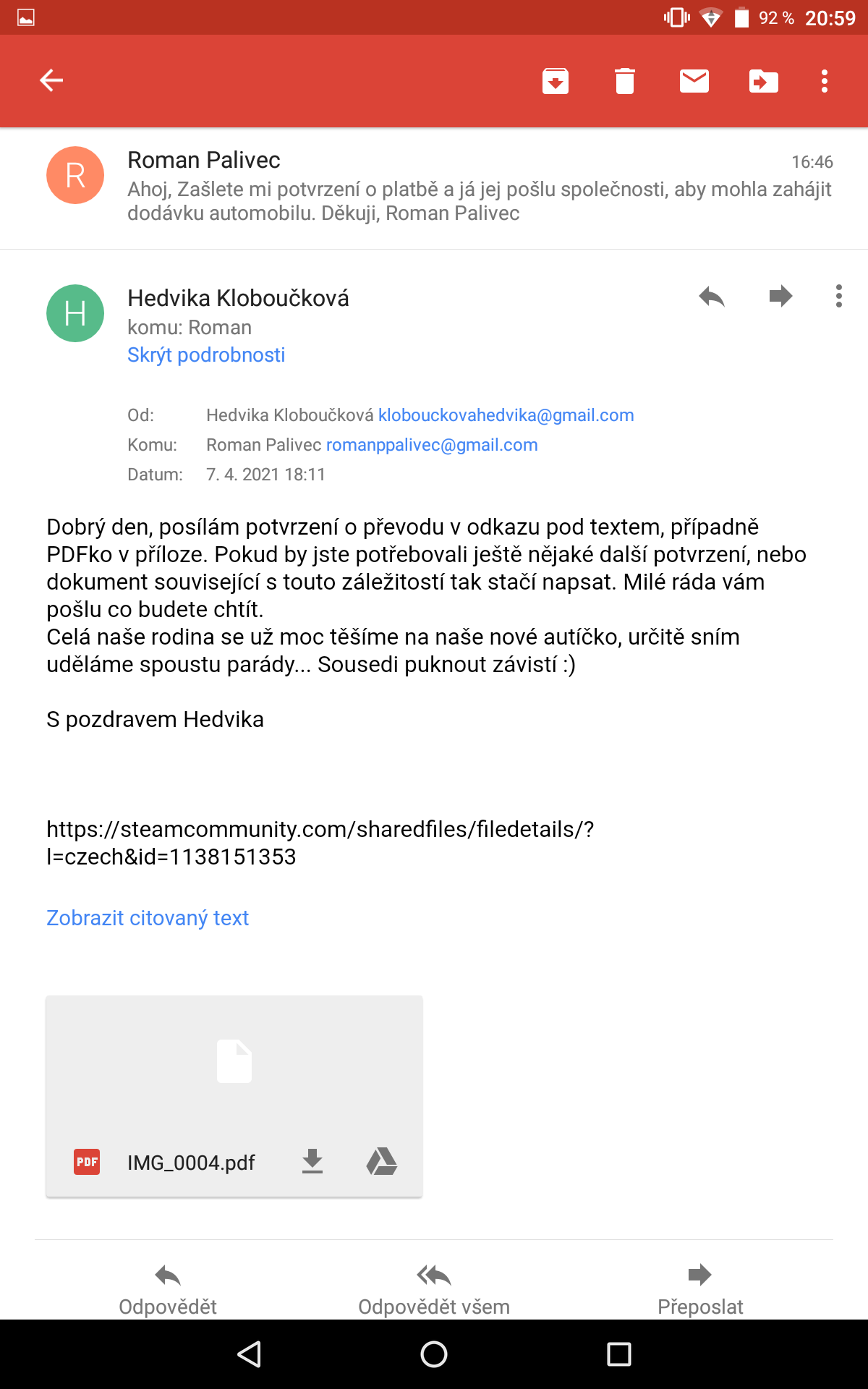Open the IMG_0004.pdf attachment preview
868x1389 pixels.
click(234, 1063)
